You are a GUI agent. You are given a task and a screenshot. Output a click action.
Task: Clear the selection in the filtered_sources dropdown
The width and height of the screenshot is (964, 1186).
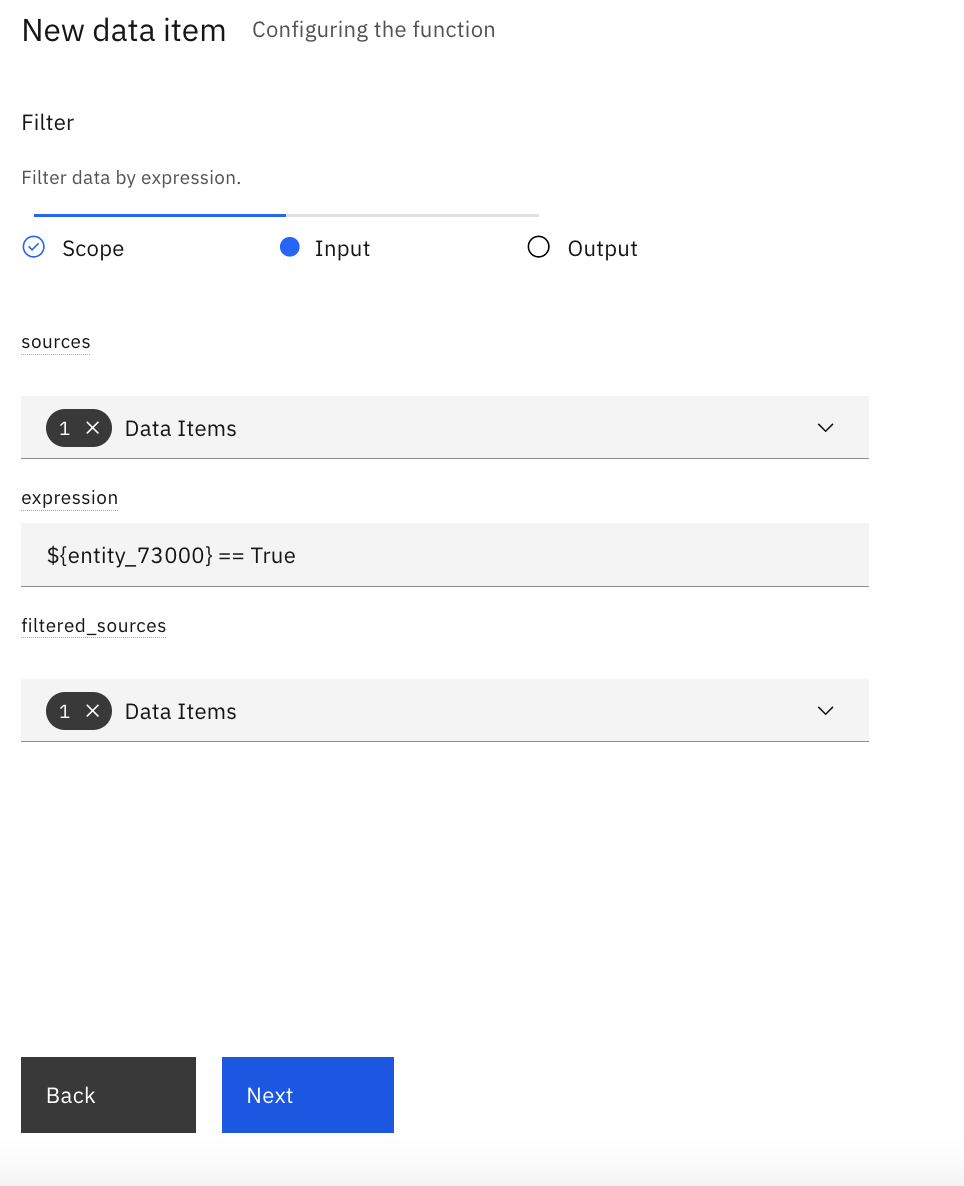pyautogui.click(x=92, y=711)
